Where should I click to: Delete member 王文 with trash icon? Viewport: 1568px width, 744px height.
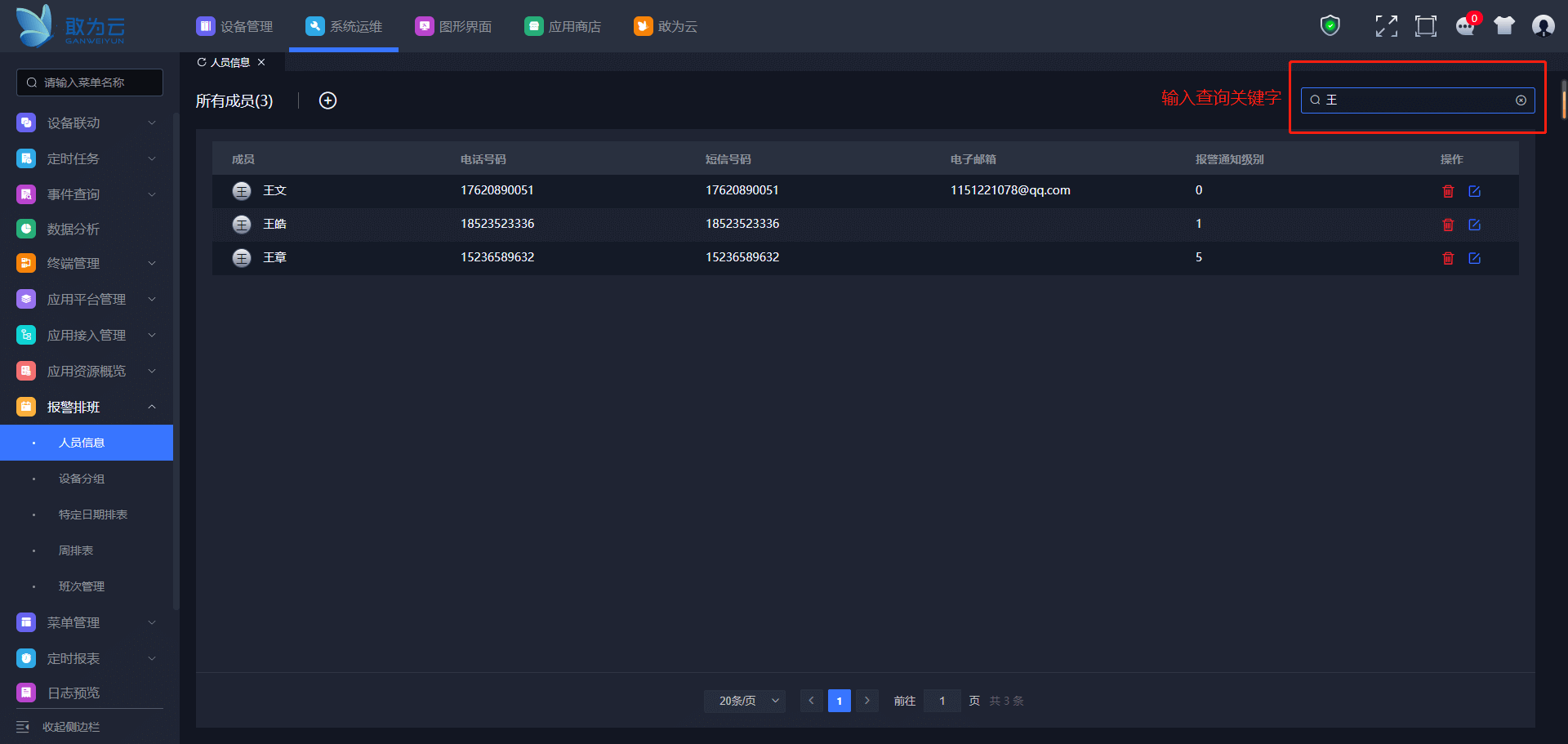tap(1448, 191)
